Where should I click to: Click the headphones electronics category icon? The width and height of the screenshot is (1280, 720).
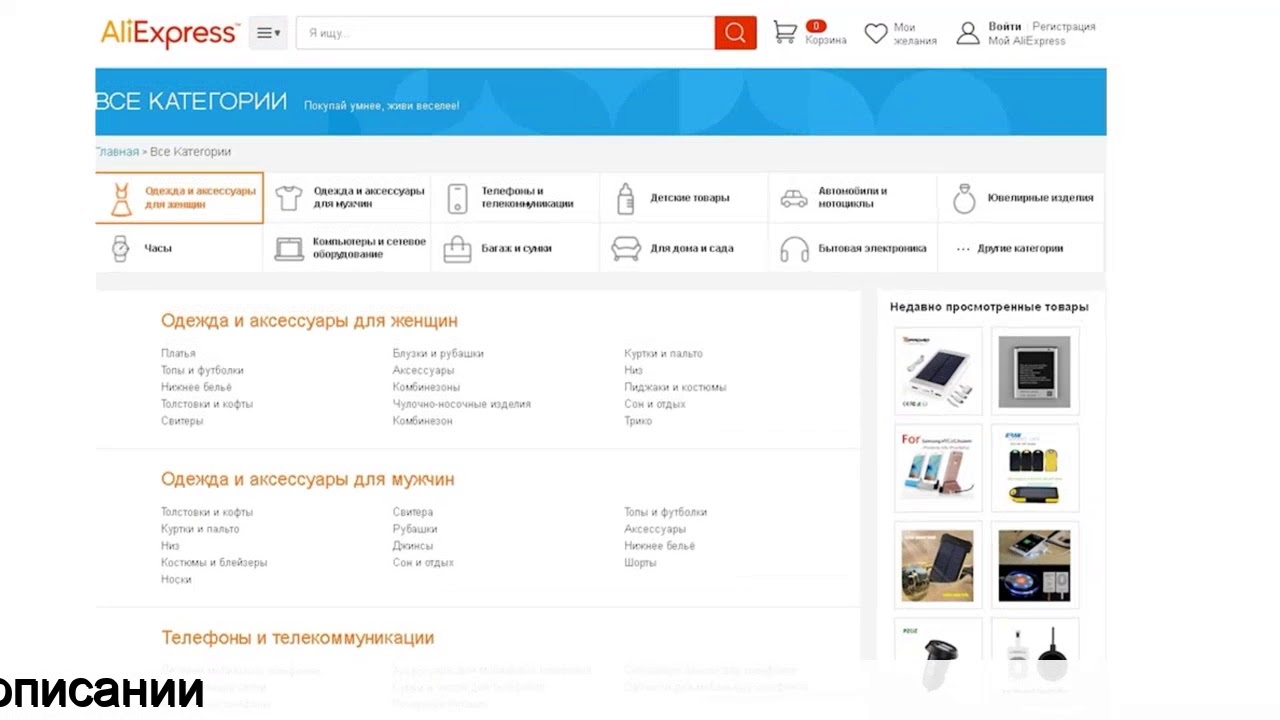(794, 248)
